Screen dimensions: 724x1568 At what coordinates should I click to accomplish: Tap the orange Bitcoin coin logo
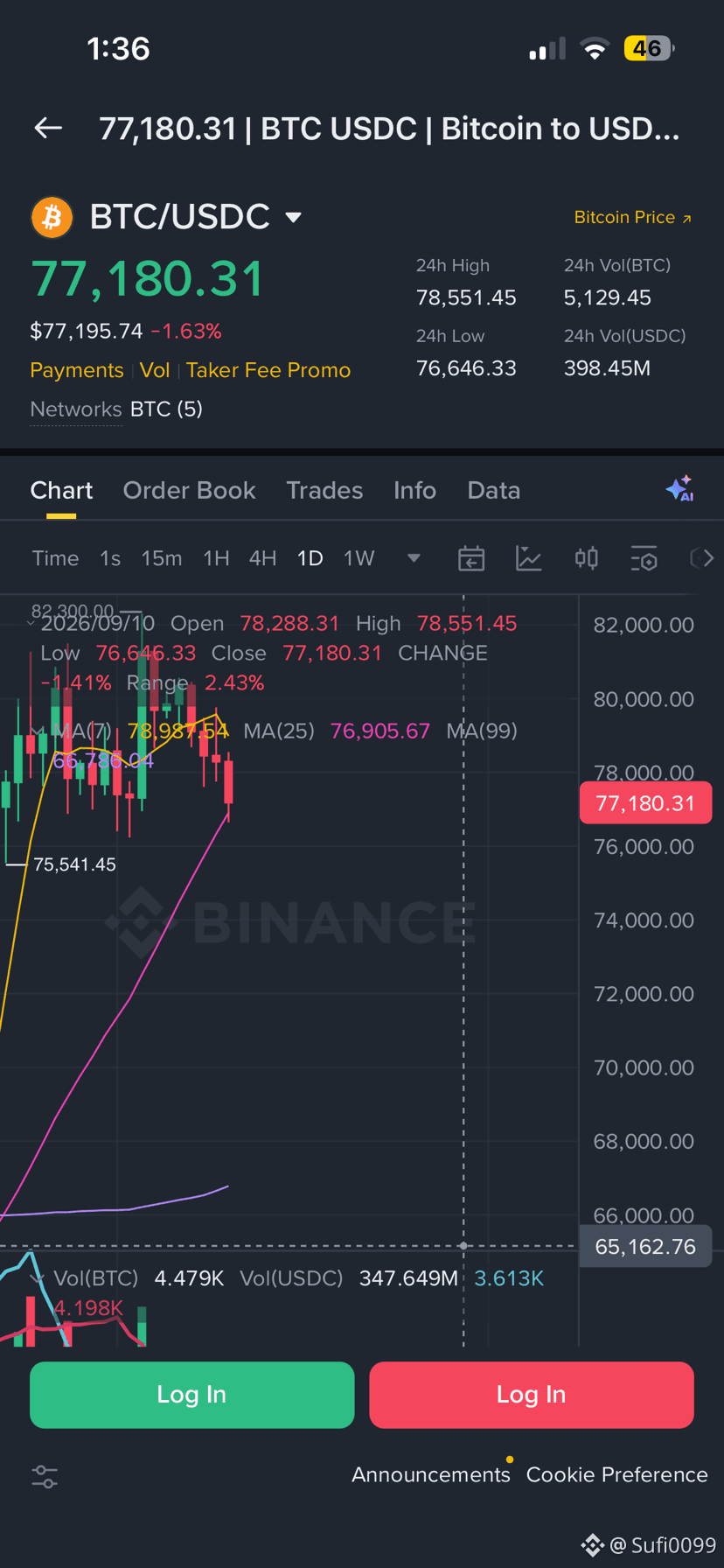[52, 217]
